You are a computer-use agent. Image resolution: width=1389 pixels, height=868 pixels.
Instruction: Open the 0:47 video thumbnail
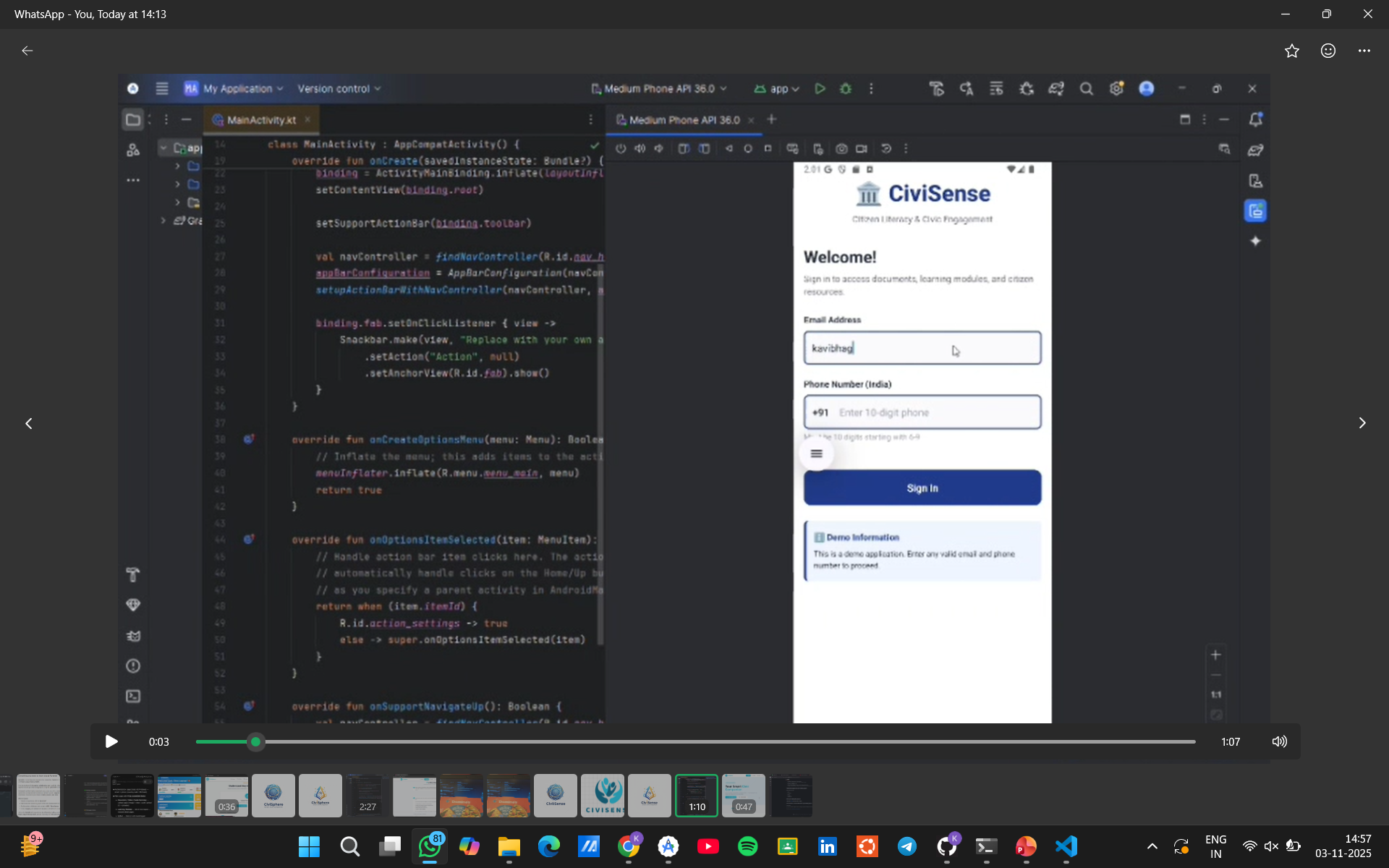[x=743, y=796]
